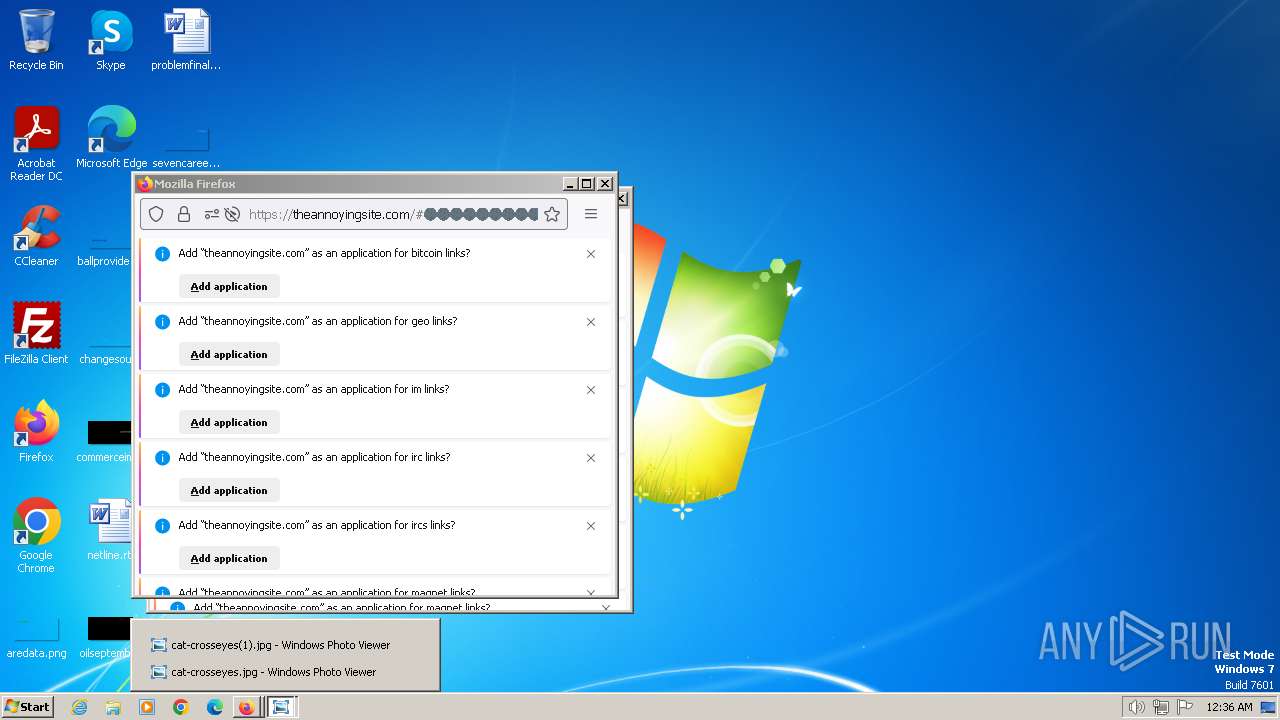Add application for ircs links
Image resolution: width=1280 pixels, height=720 pixels.
[229, 558]
